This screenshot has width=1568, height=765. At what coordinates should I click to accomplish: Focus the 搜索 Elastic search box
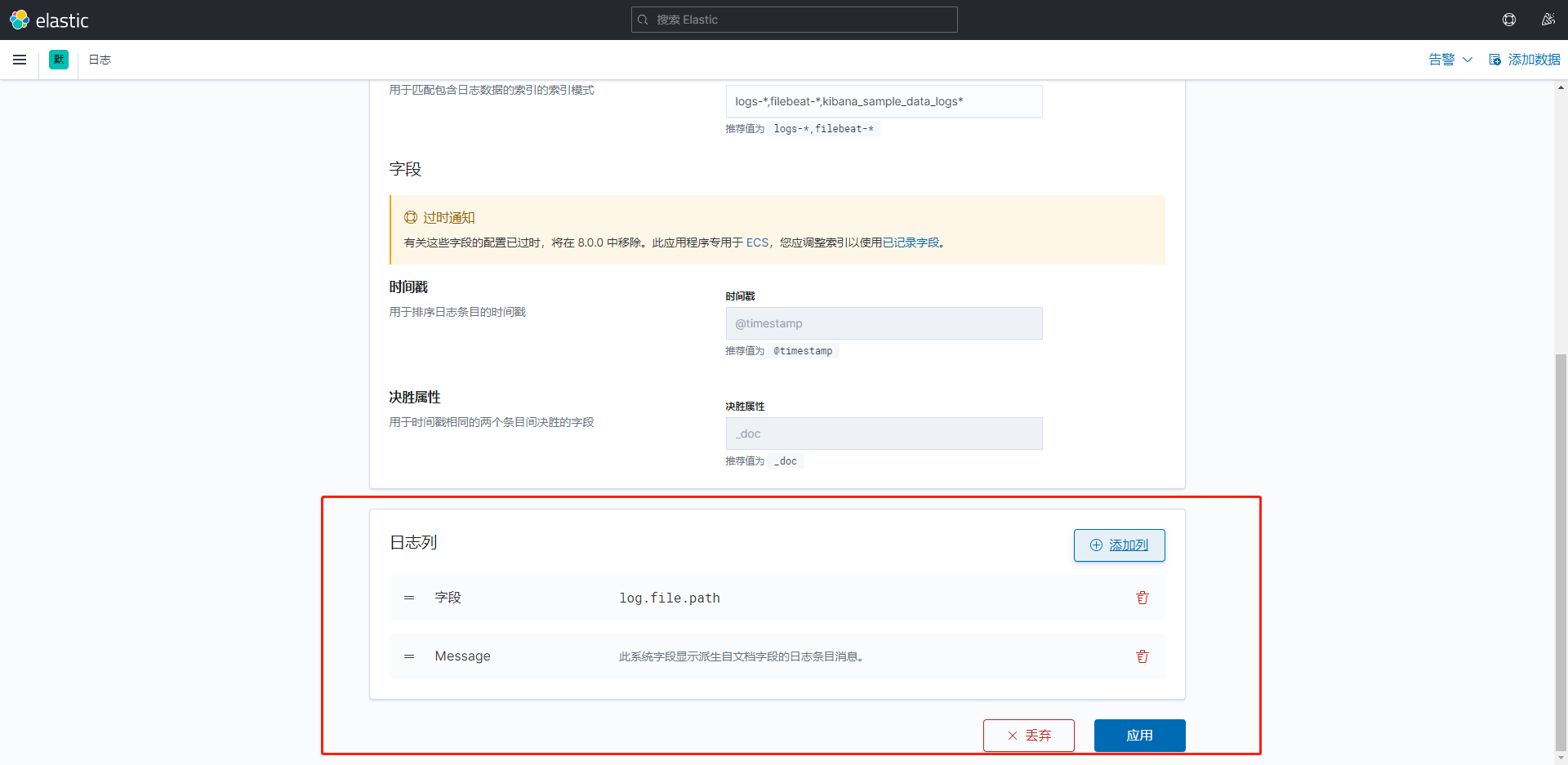(x=794, y=20)
